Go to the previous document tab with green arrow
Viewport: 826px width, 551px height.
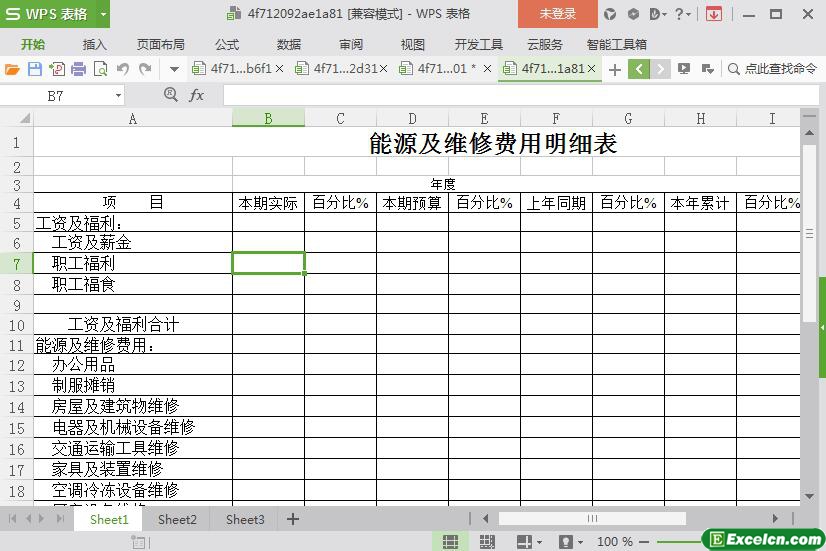pos(638,68)
